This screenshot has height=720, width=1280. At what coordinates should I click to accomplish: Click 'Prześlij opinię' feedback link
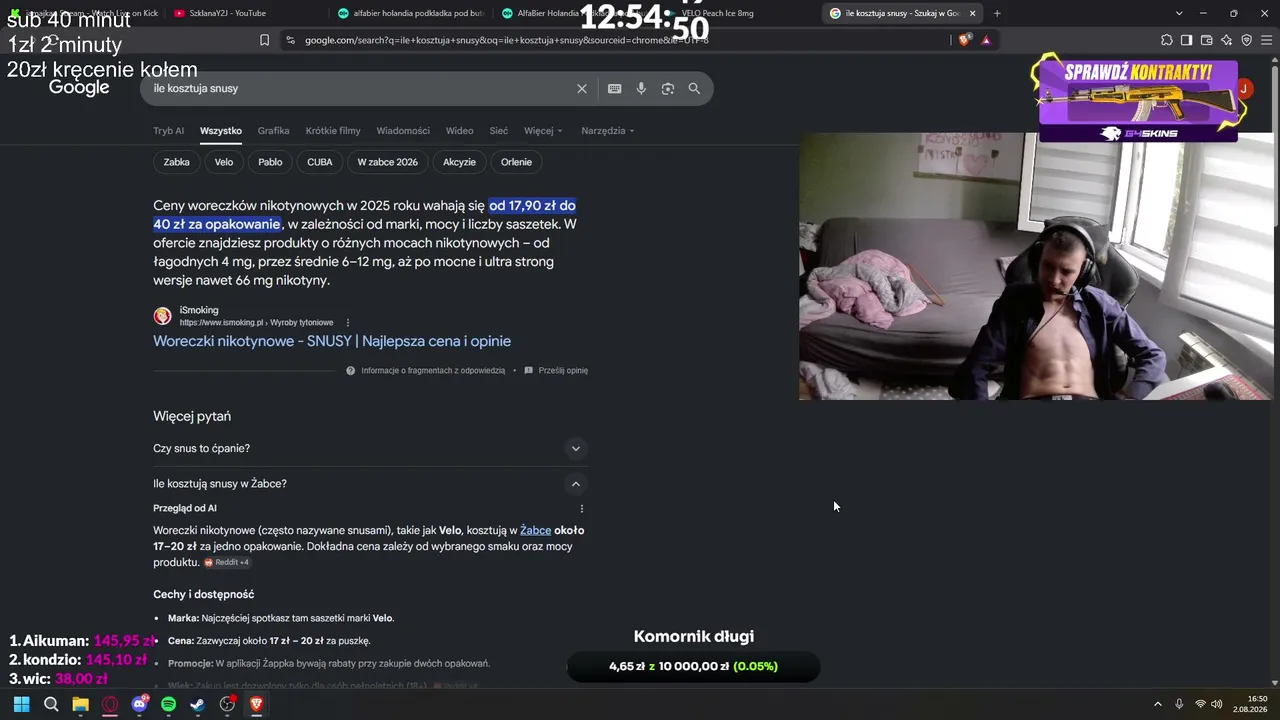pyautogui.click(x=556, y=371)
